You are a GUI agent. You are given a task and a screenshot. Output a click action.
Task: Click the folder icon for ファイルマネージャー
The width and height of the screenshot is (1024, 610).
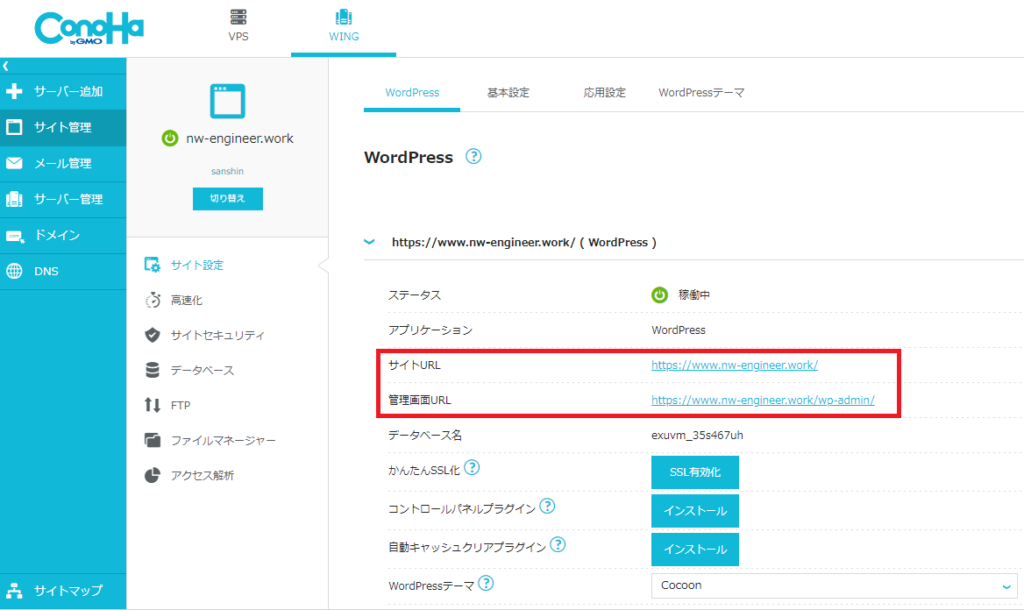[152, 440]
